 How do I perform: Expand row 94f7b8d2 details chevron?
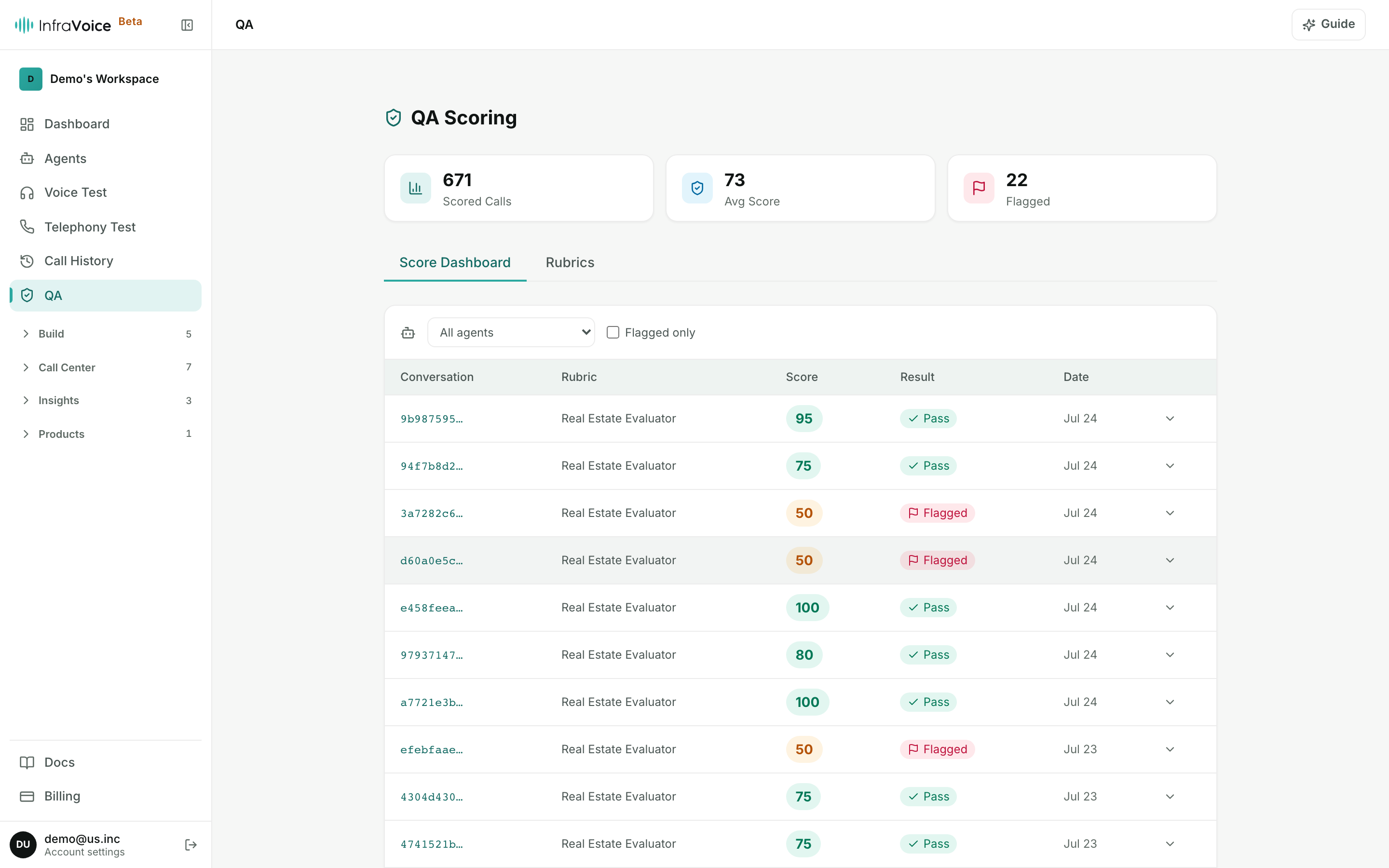1170,465
